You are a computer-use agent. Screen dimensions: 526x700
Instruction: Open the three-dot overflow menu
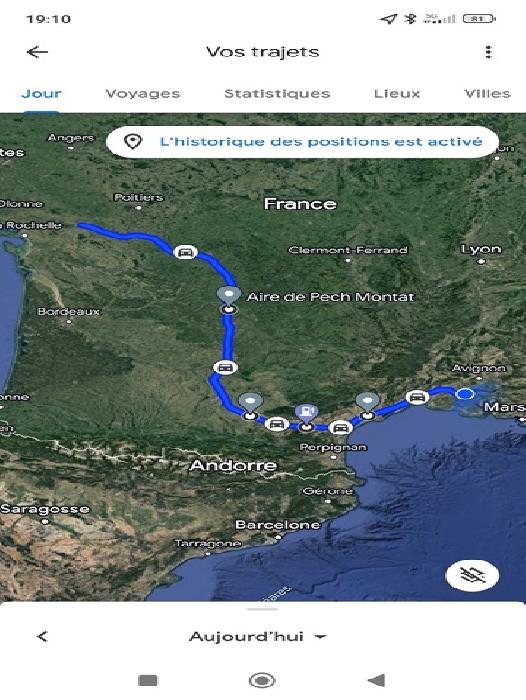(x=488, y=52)
